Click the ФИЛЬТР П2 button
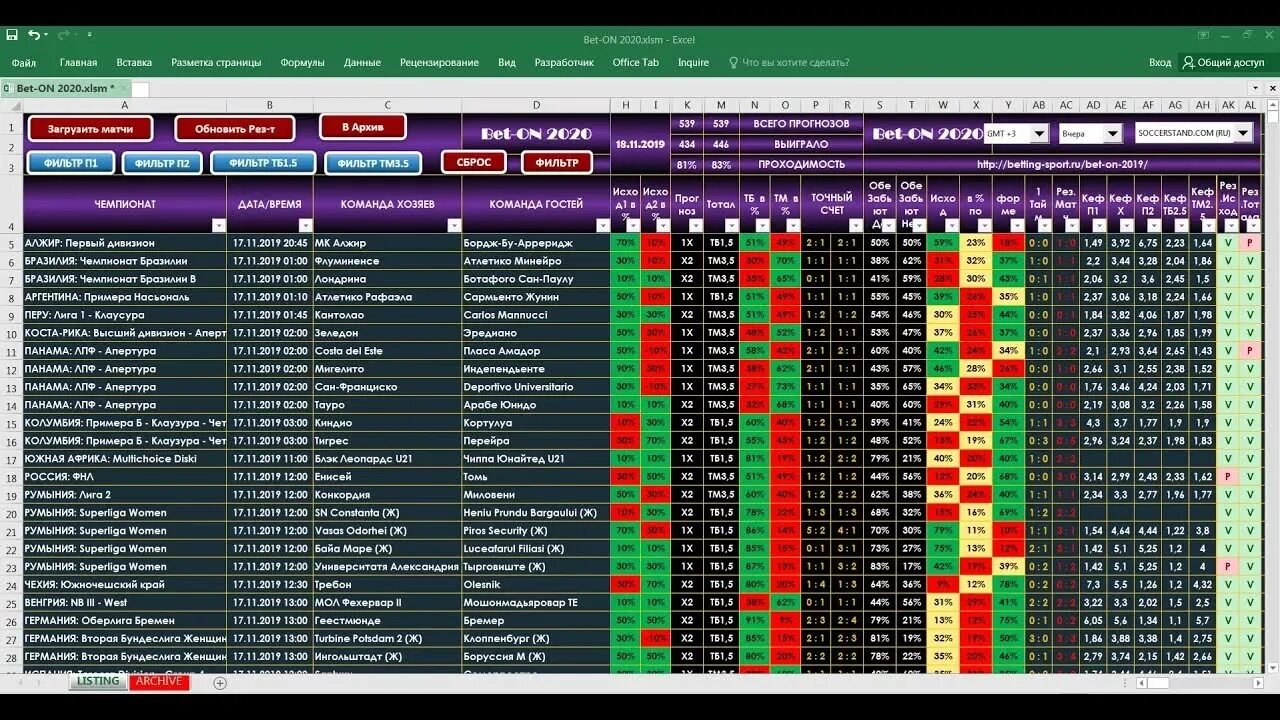The height and width of the screenshot is (720, 1280). coord(162,163)
